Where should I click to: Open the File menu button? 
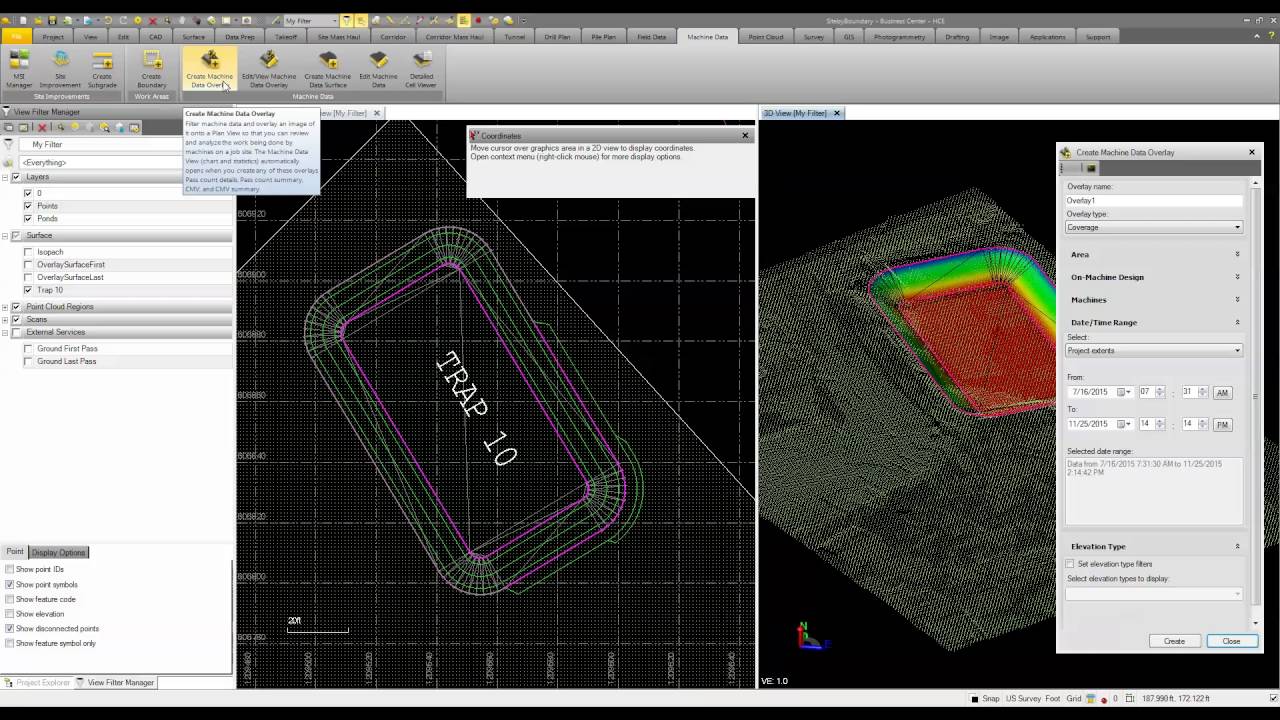pyautogui.click(x=16, y=37)
